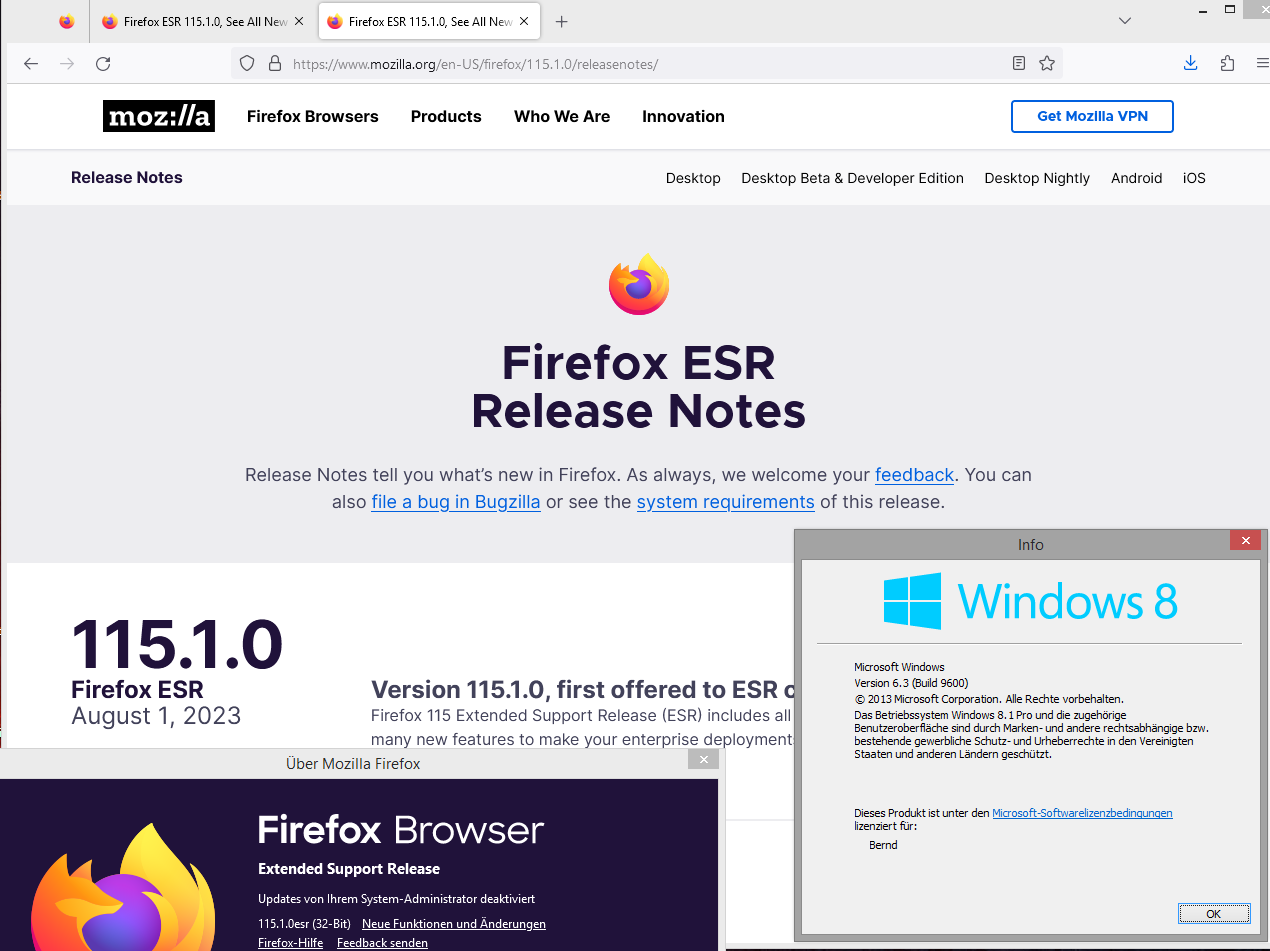Close the Über Mozilla Firefox dialog
The height and width of the screenshot is (951, 1270).
point(703,760)
